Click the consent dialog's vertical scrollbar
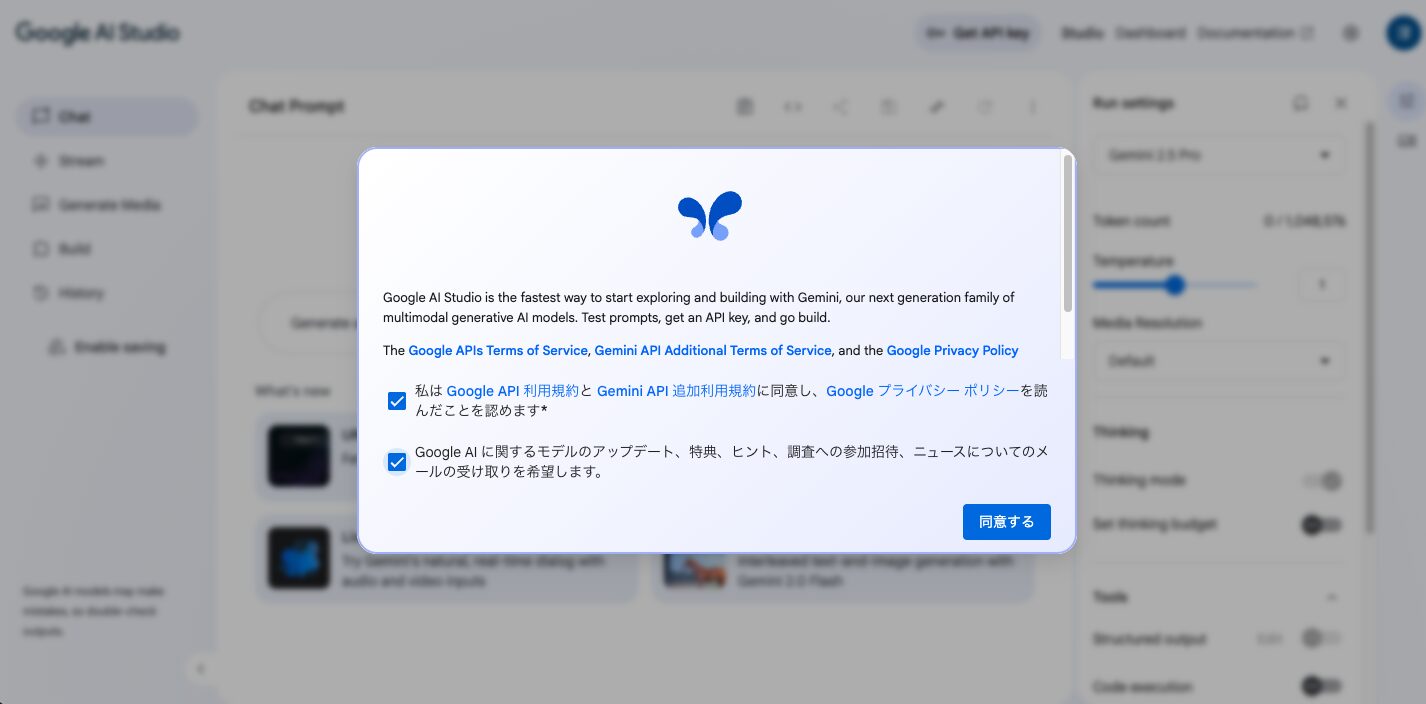This screenshot has height=704, width=1426. pos(1067,232)
